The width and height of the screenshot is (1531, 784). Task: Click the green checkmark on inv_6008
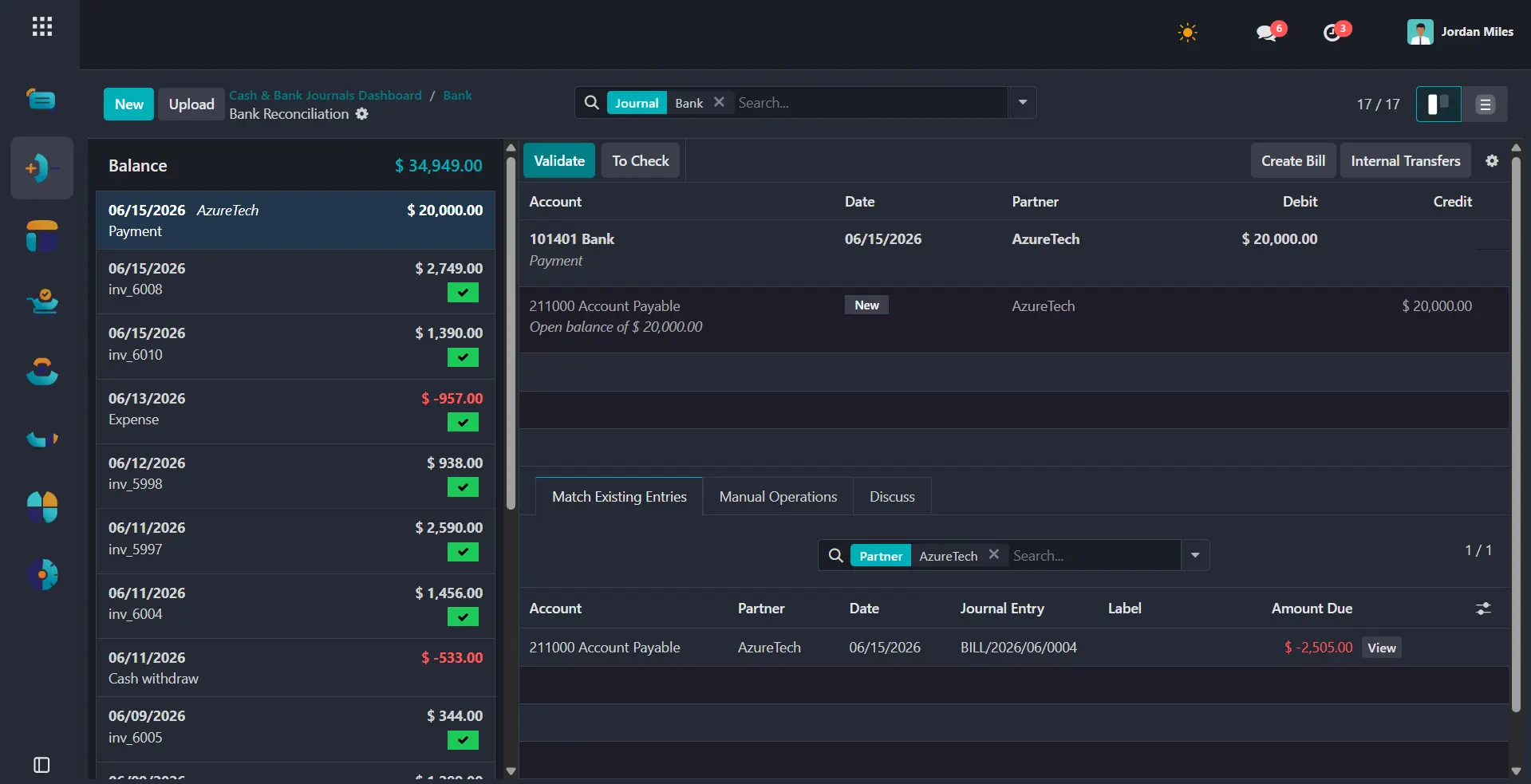463,293
